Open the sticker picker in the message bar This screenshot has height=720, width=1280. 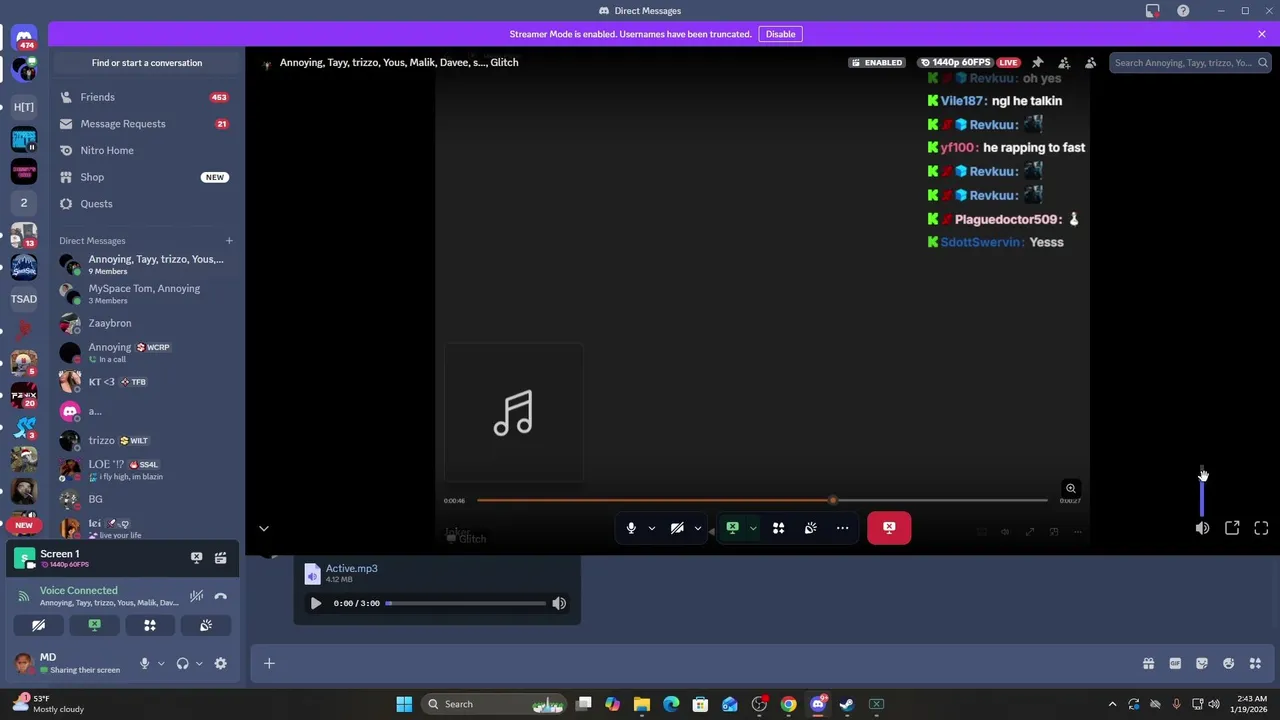pyautogui.click(x=1202, y=663)
